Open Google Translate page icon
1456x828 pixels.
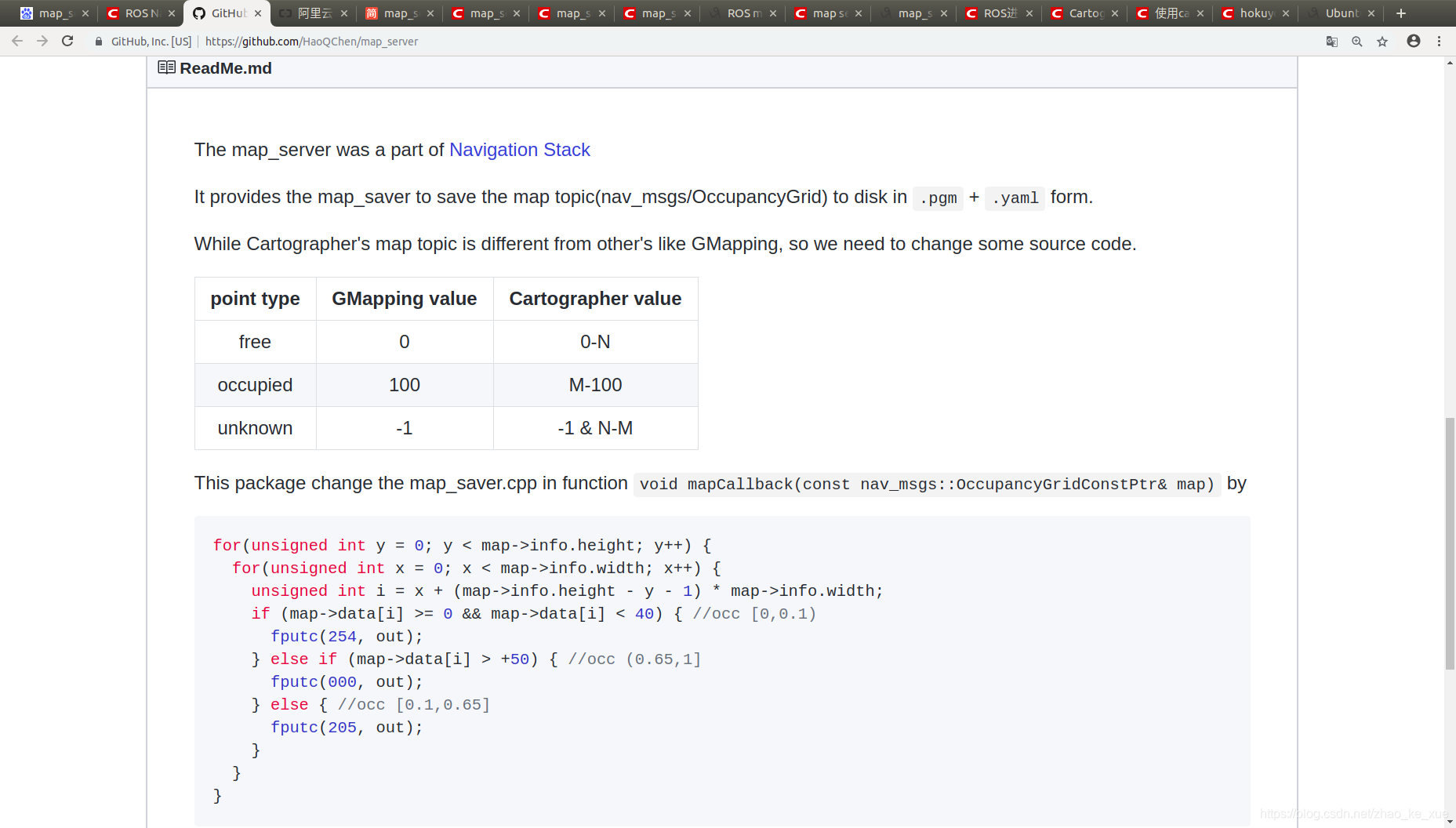tap(1331, 42)
